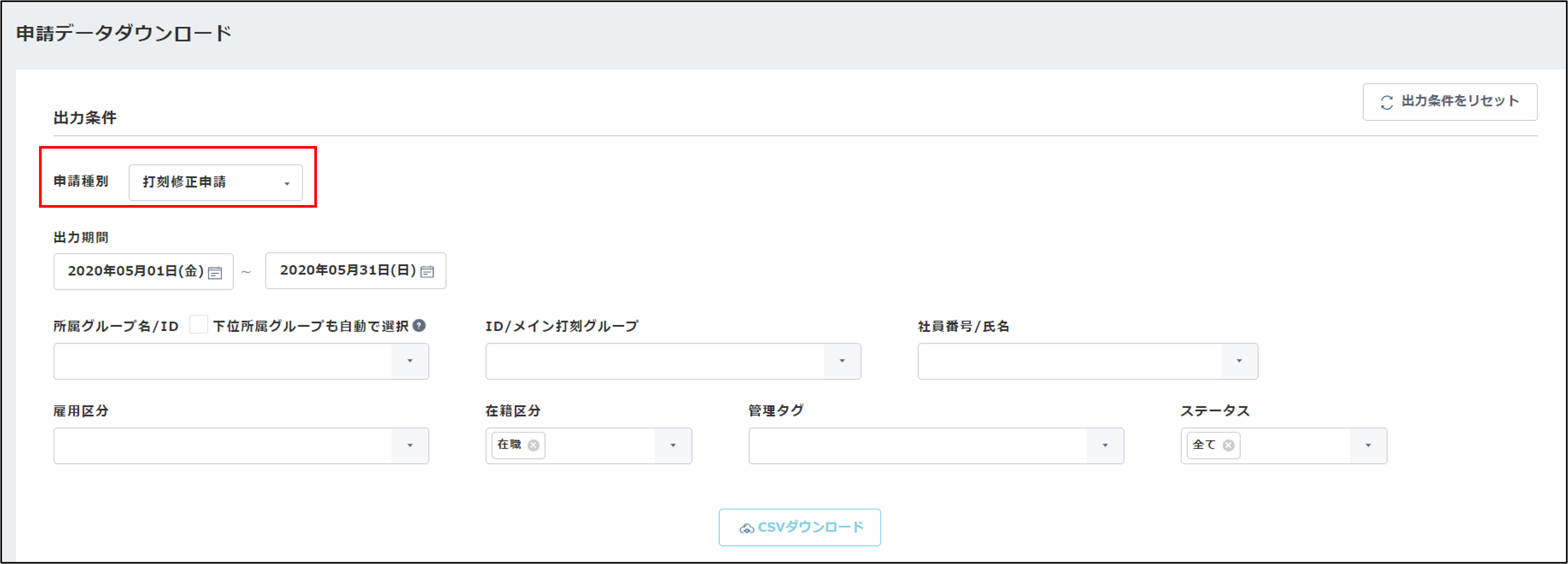1568x564 pixels.
Task: Expand the 社員番号/氏名 dropdown arrow
Action: (x=1239, y=362)
